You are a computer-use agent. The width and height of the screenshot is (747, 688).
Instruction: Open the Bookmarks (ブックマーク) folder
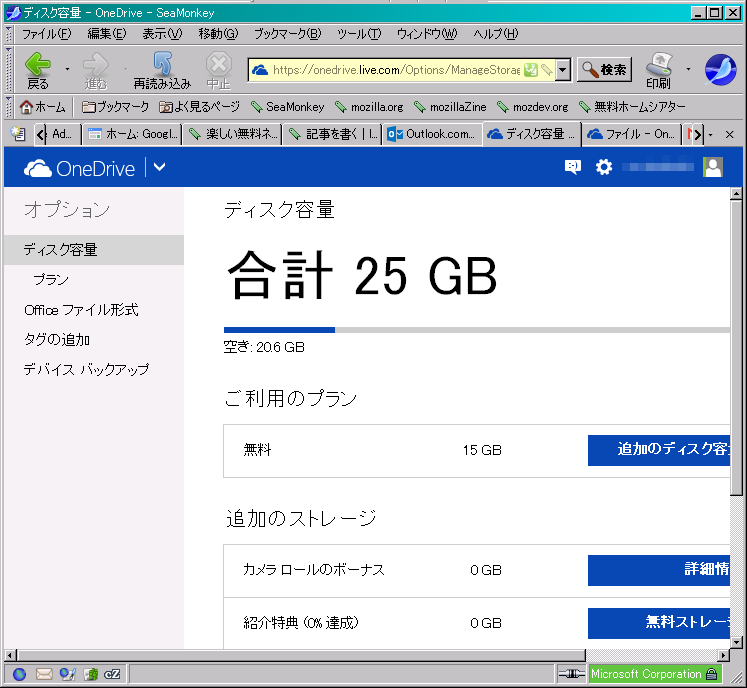click(115, 107)
